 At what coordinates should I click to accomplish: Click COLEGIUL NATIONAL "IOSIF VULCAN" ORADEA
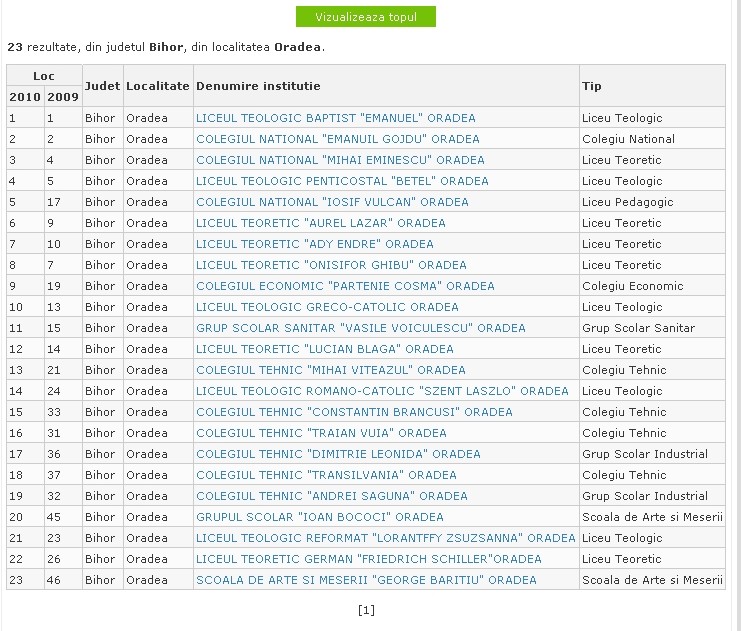[332, 202]
